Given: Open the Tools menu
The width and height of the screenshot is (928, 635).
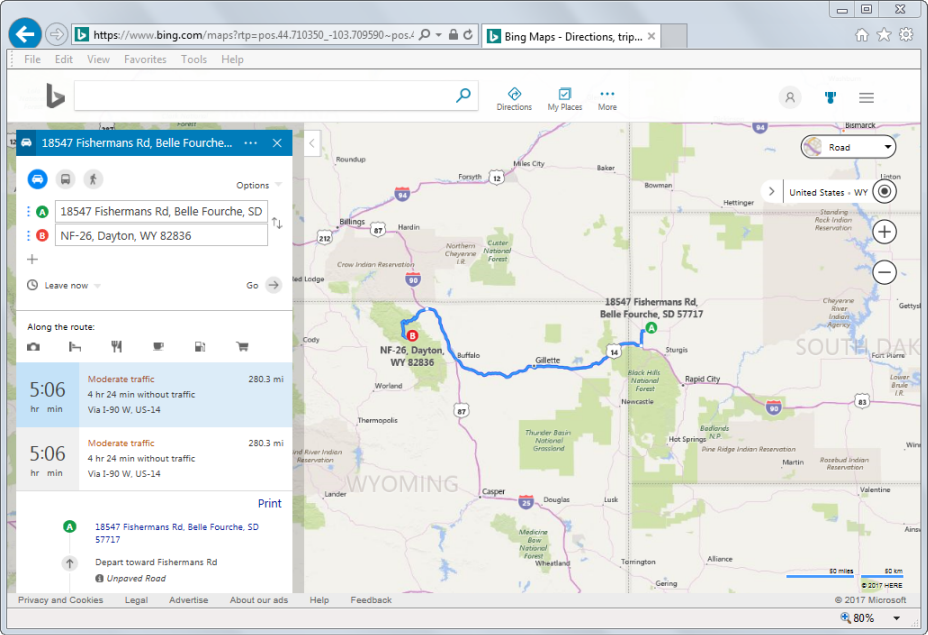Looking at the screenshot, I should click(x=194, y=59).
